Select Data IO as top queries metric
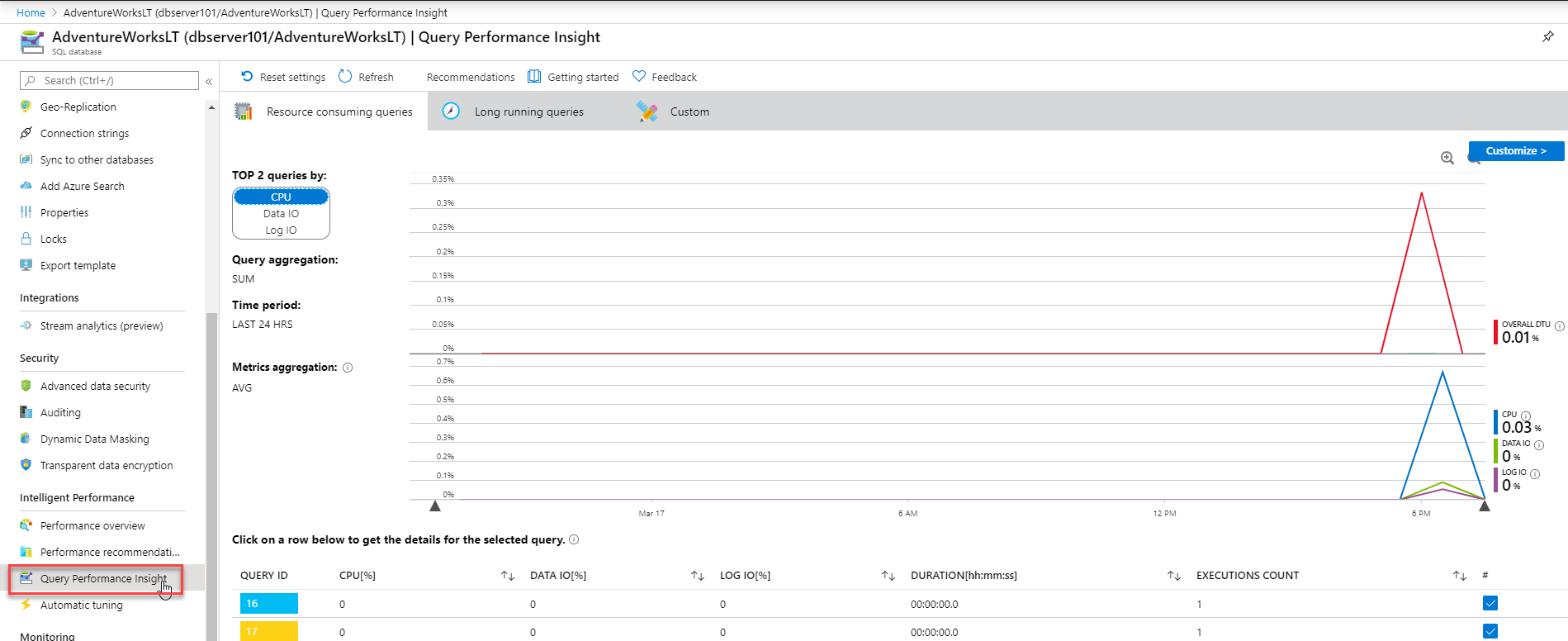 pos(281,213)
